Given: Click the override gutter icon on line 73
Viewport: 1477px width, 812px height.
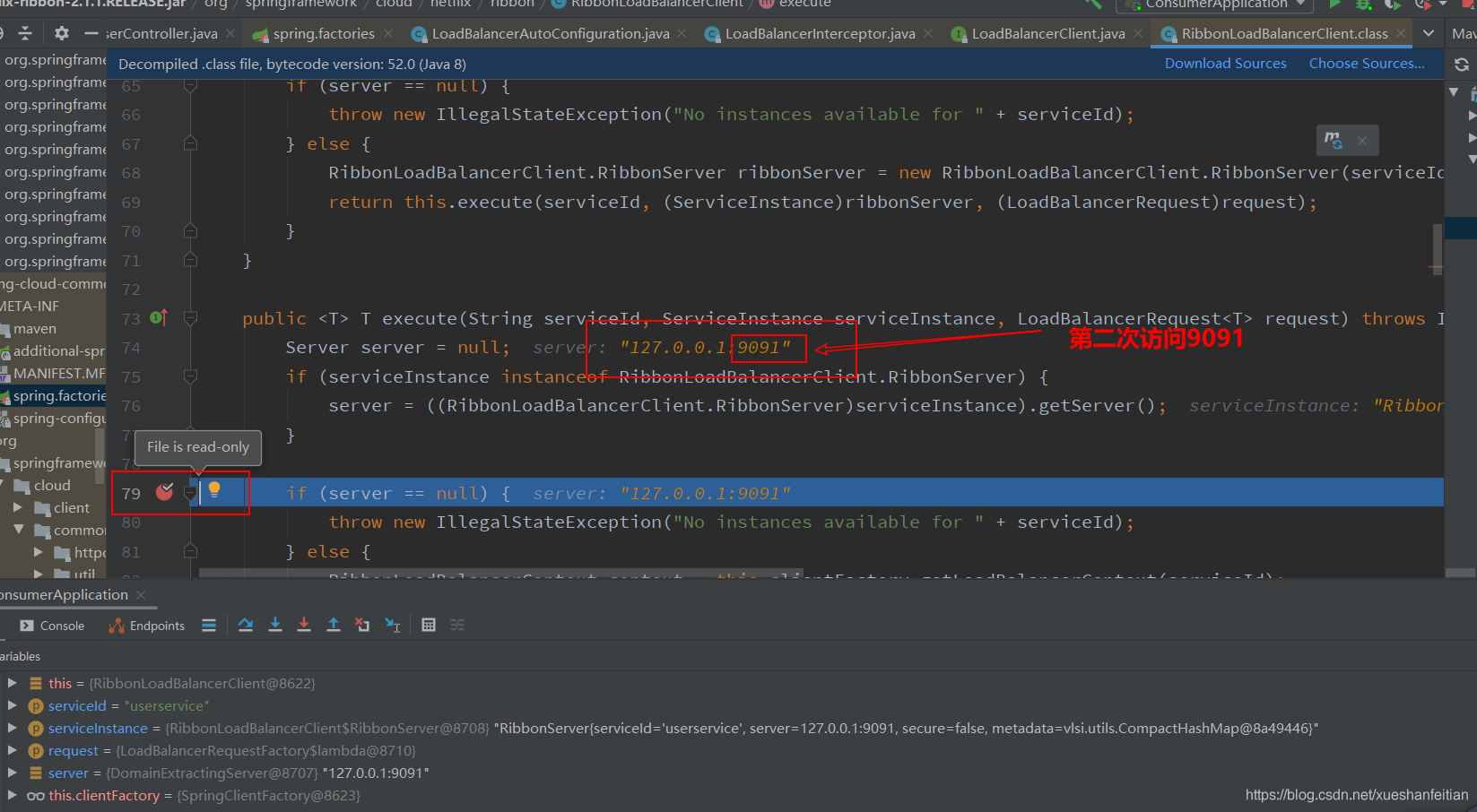Looking at the screenshot, I should pyautogui.click(x=159, y=317).
